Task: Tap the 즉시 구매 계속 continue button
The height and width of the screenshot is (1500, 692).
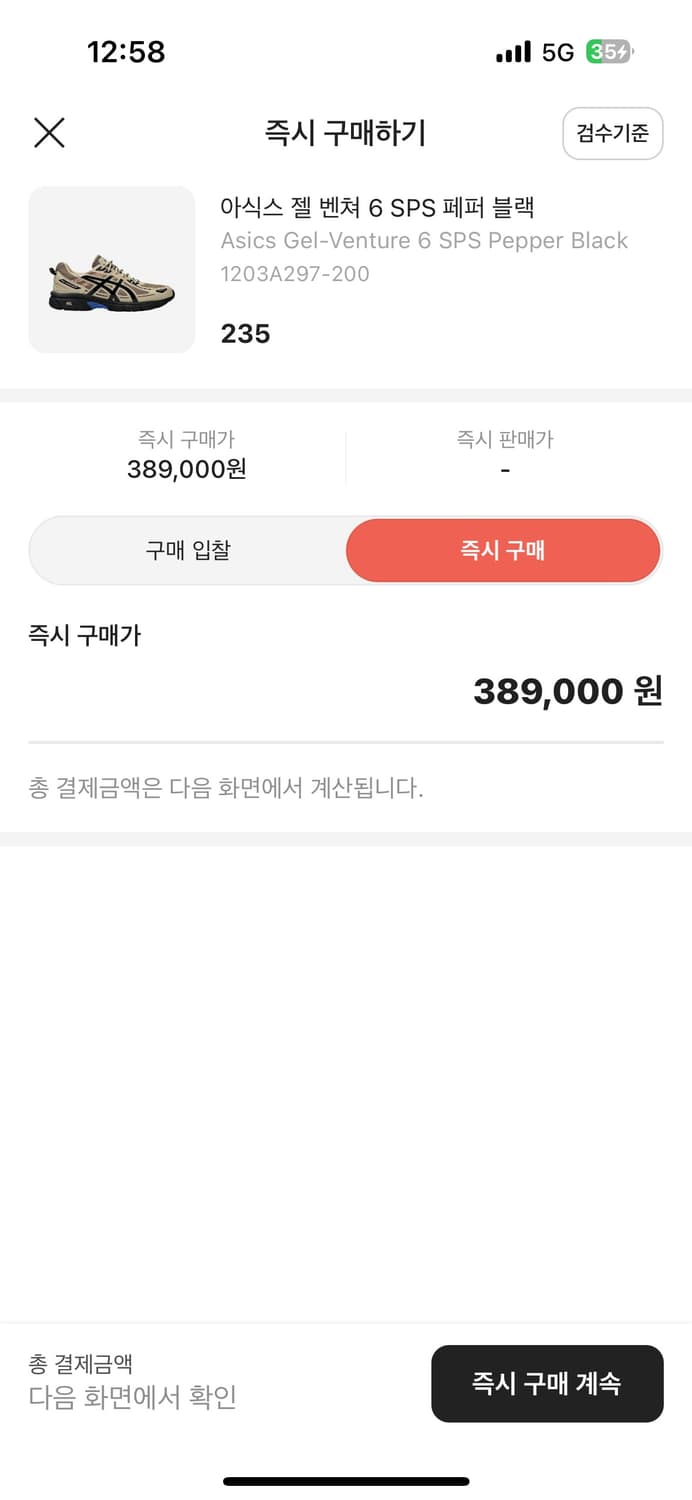Action: 547,1384
